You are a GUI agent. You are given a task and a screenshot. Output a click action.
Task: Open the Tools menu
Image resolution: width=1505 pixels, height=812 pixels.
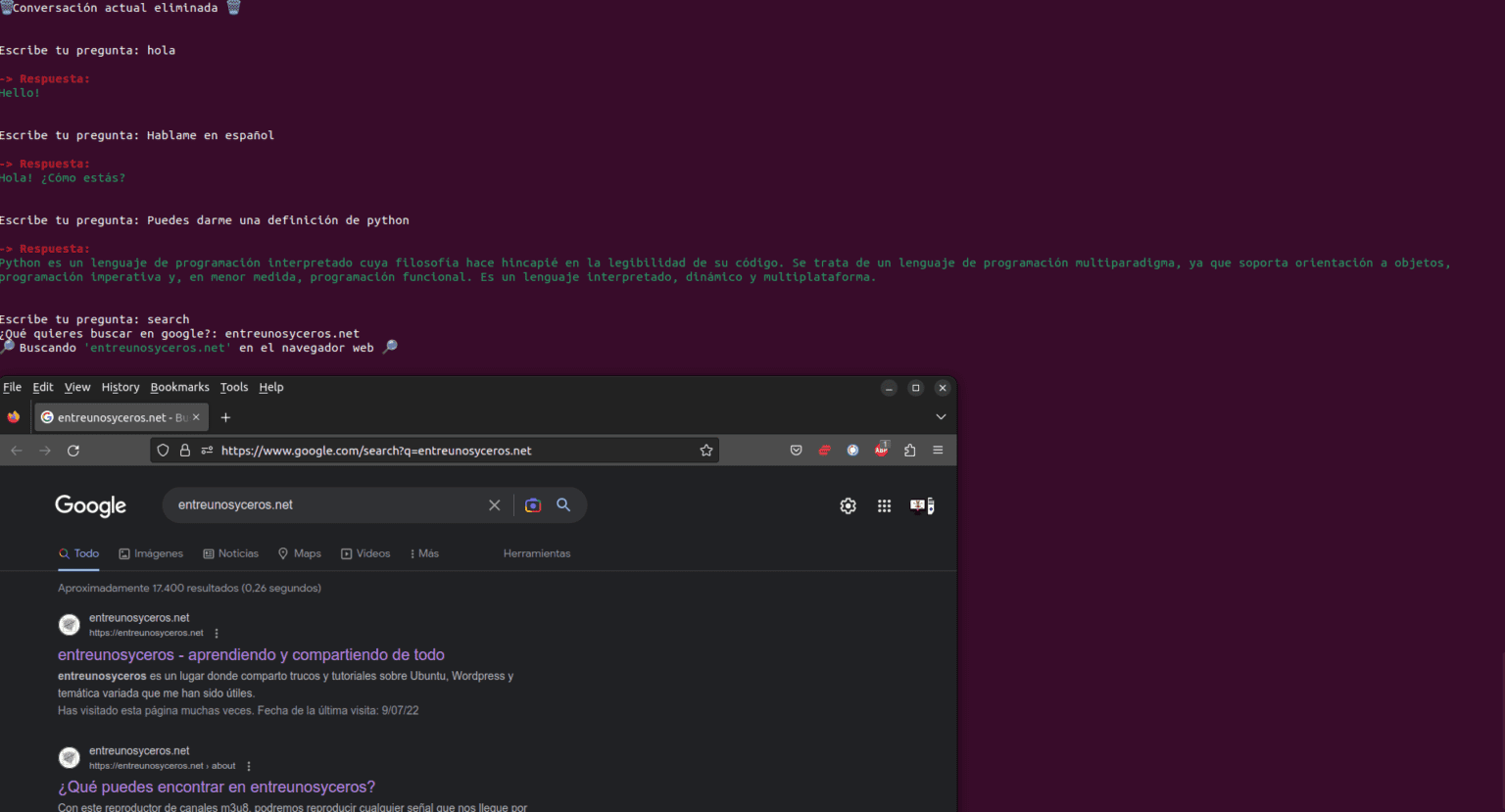(234, 388)
